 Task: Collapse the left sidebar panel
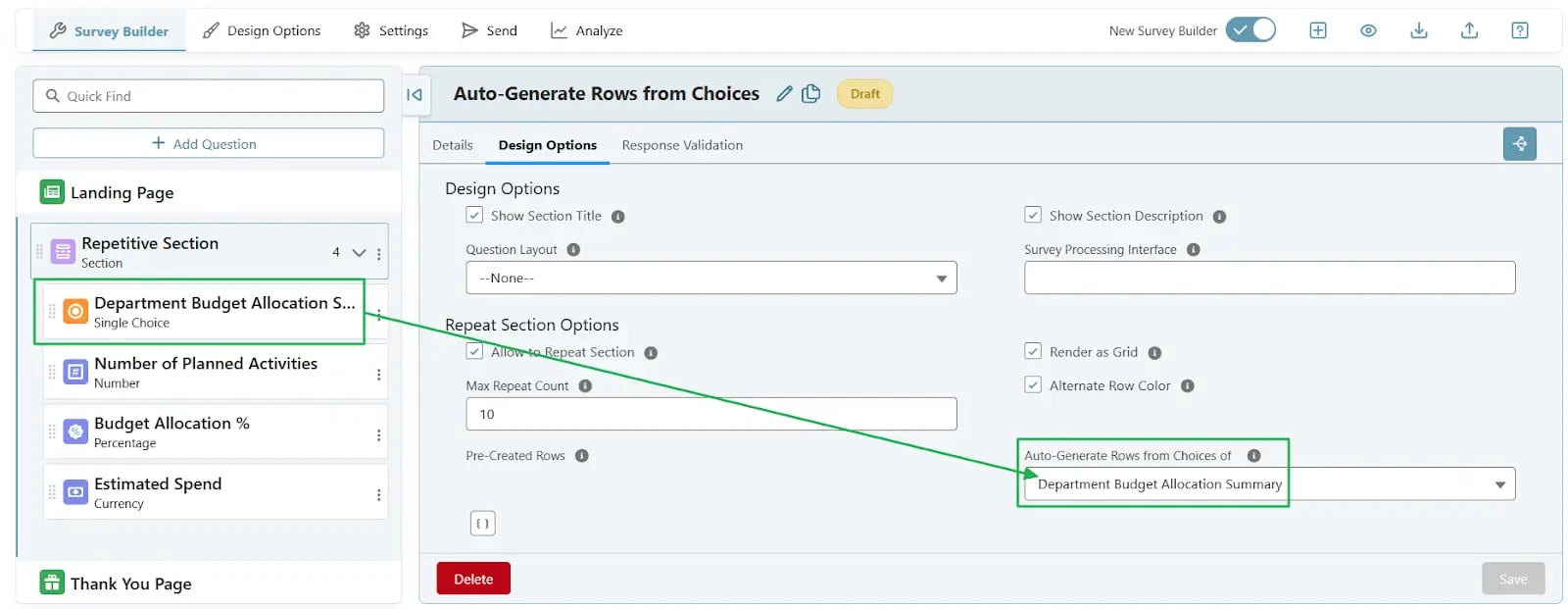[415, 95]
